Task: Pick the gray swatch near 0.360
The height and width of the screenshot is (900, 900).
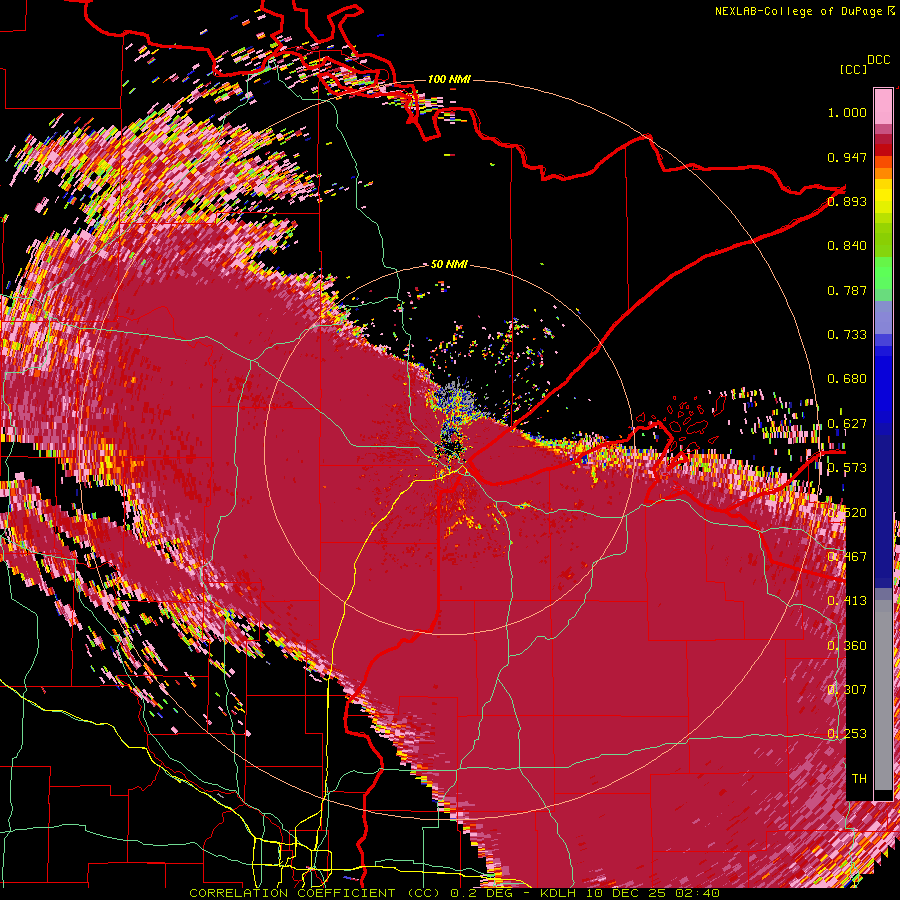Action: tap(883, 695)
